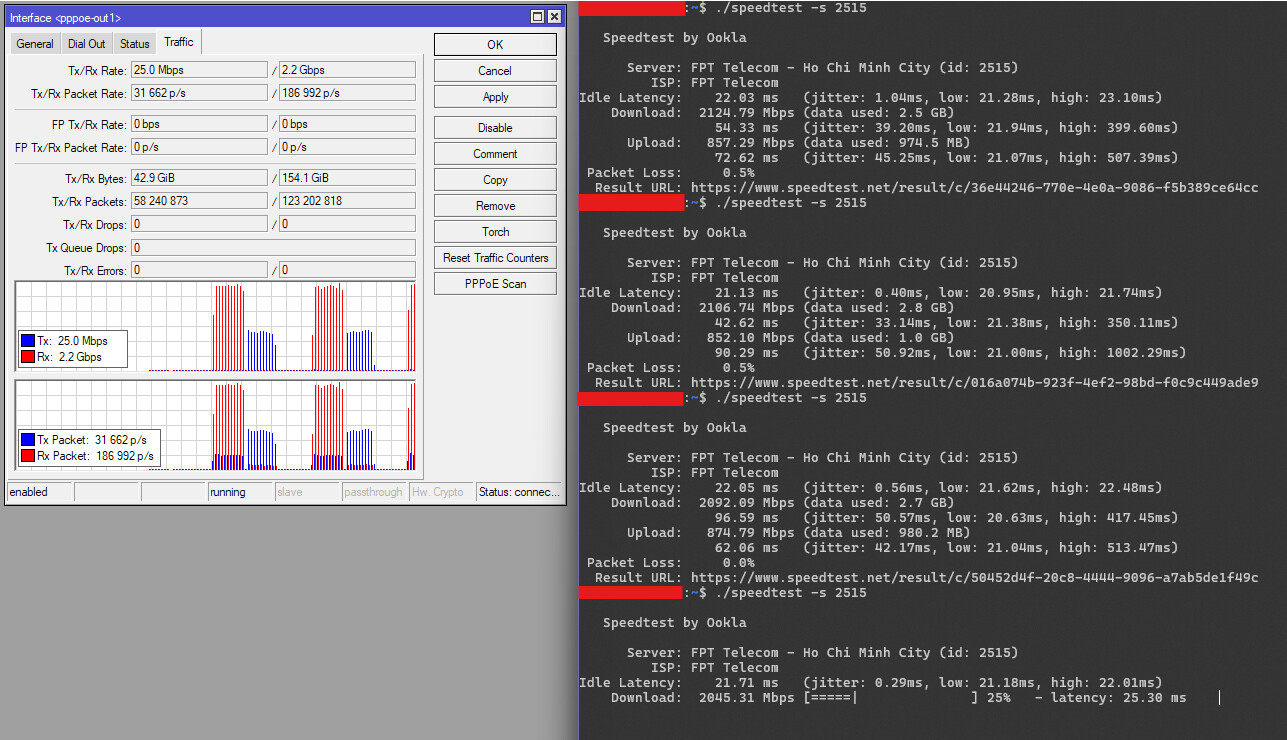1287x740 pixels.
Task: Click 'Idle Latency: 21.71 ms' in the terminal
Action: pos(679,683)
